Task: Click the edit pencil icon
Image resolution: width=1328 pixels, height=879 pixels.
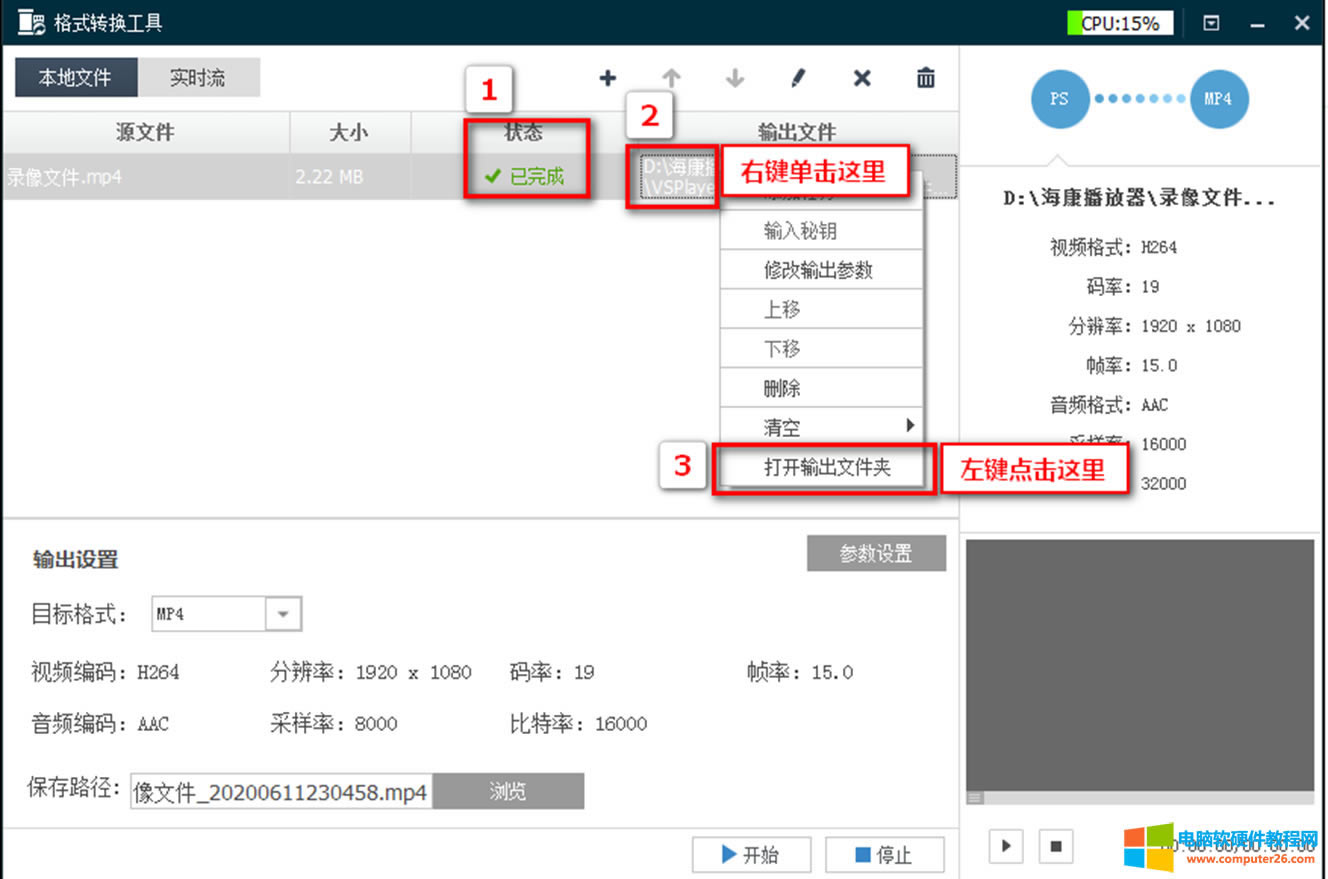Action: click(798, 78)
